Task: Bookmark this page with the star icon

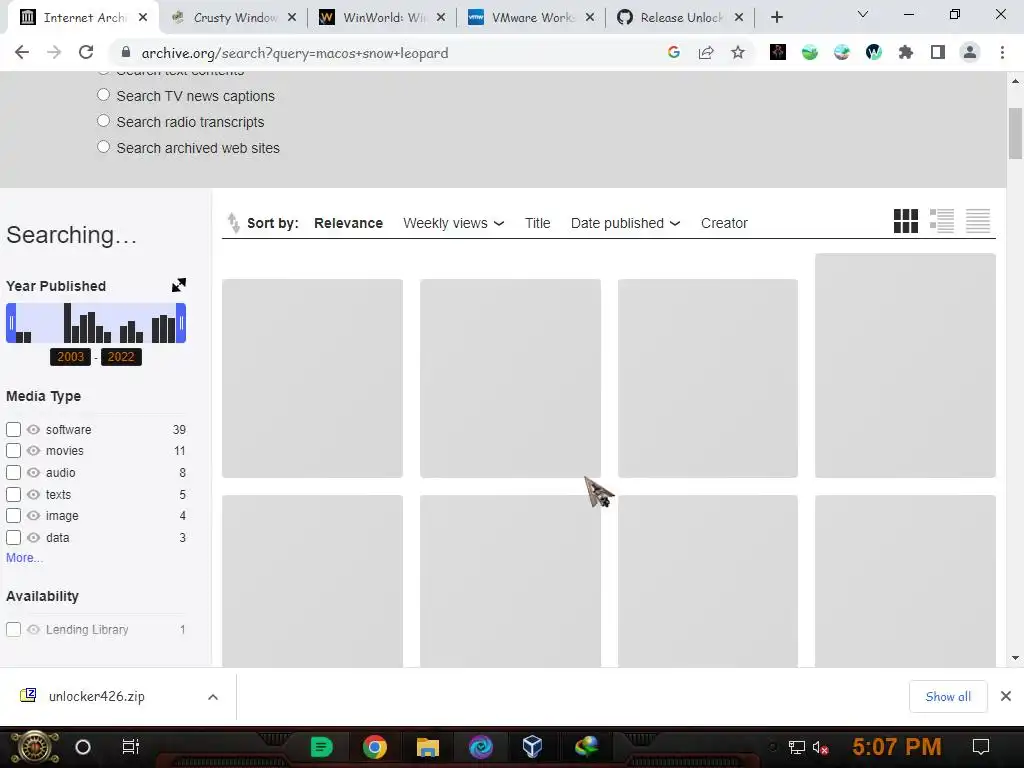Action: point(738,53)
